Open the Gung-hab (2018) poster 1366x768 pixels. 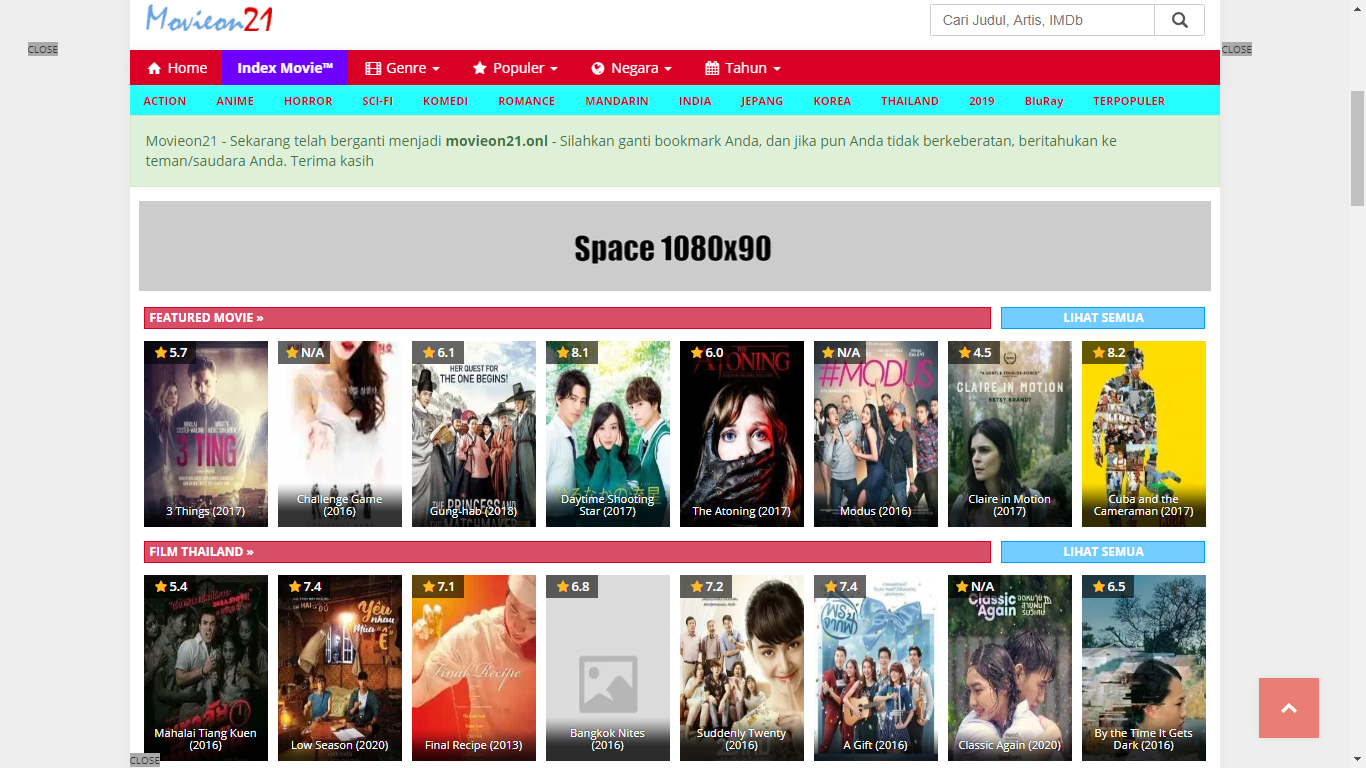[474, 434]
